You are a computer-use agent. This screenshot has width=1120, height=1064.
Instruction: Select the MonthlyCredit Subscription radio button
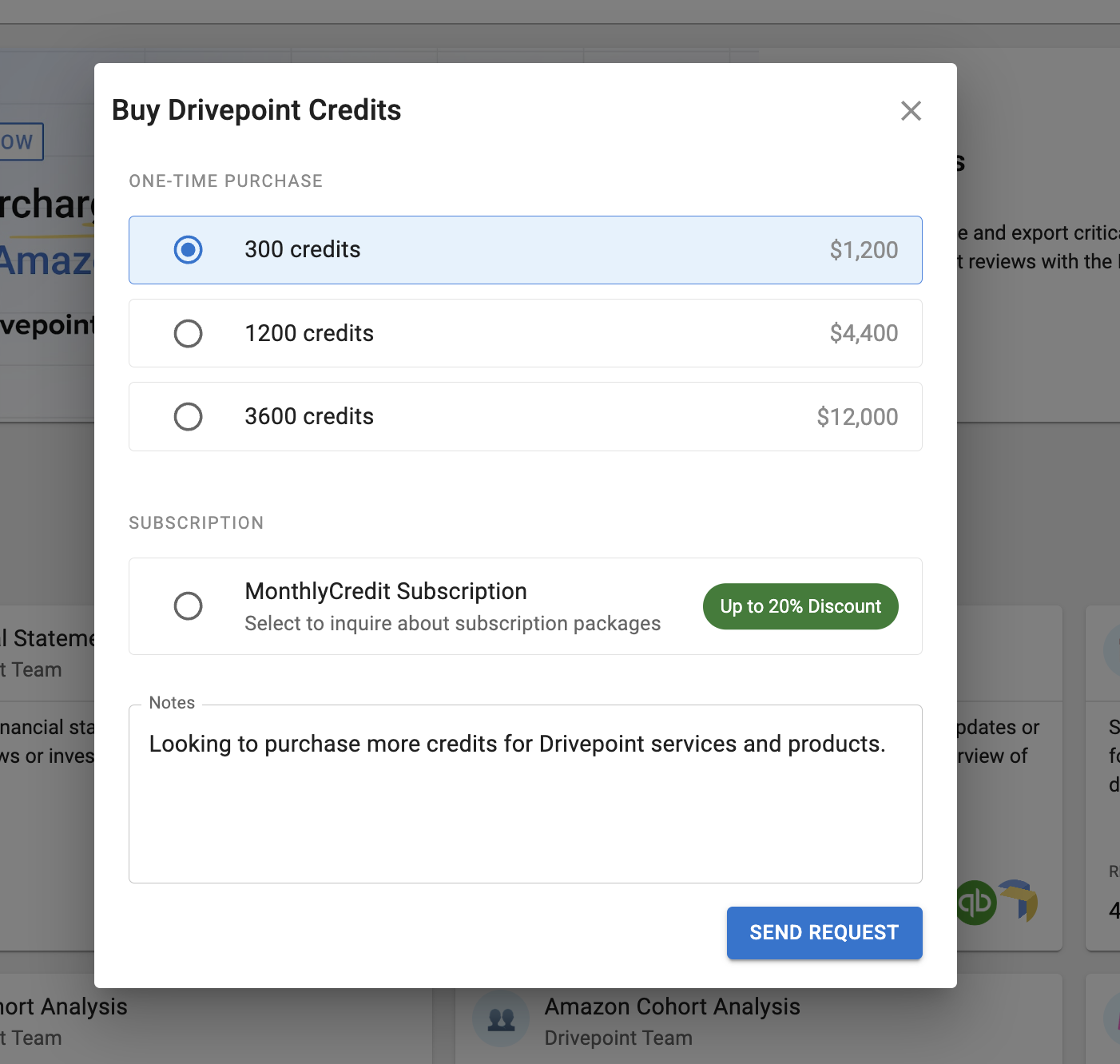pyautogui.click(x=189, y=606)
